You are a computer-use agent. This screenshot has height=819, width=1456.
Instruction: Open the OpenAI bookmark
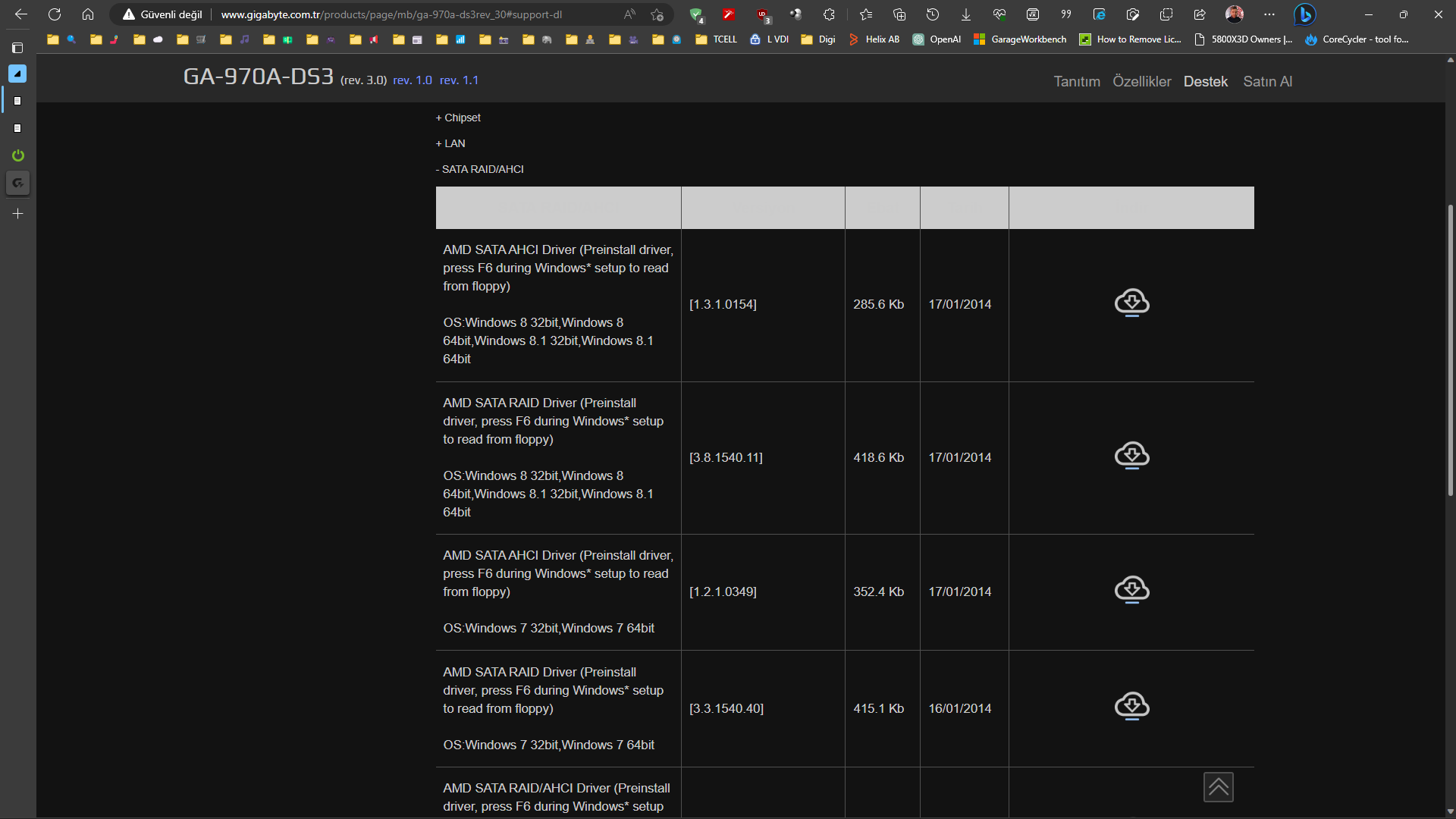[x=937, y=39]
